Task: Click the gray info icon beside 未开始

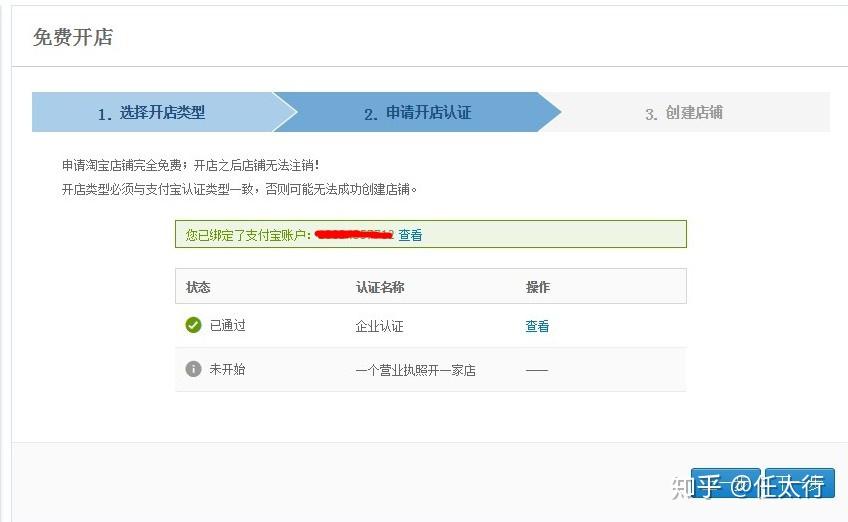Action: tap(193, 369)
